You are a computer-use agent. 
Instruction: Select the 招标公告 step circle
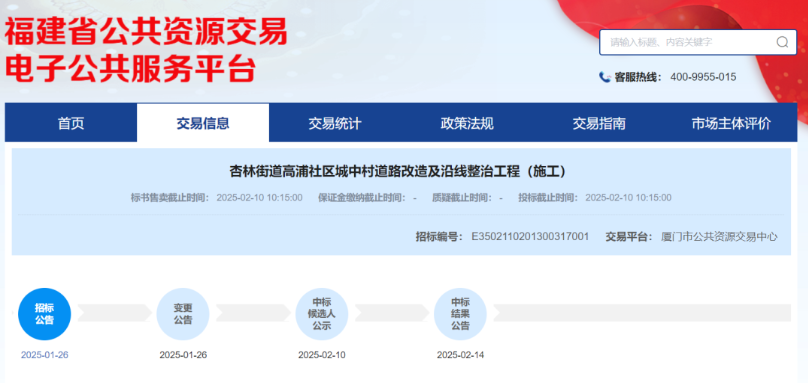44,314
